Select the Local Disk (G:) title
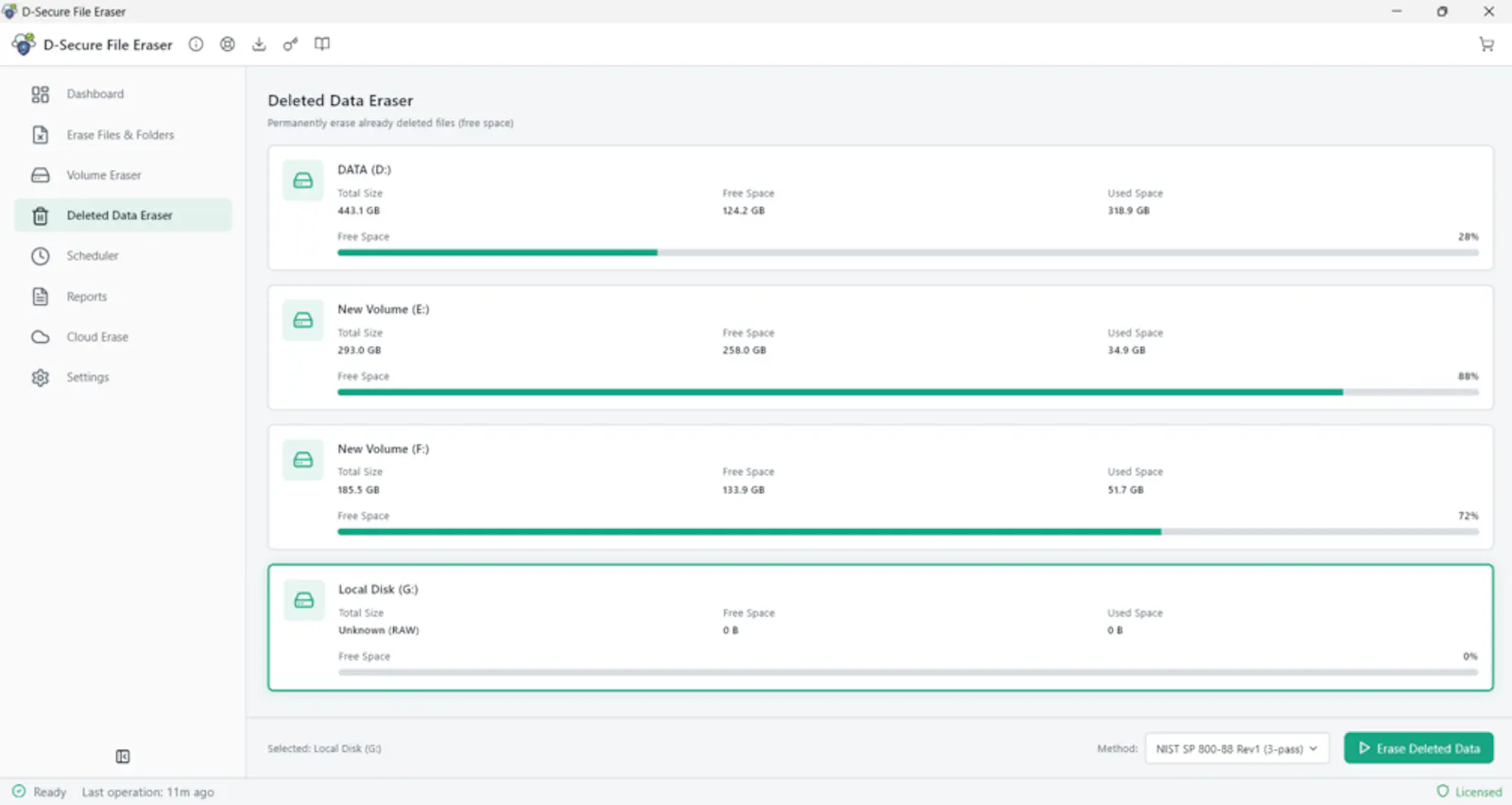 (378, 590)
